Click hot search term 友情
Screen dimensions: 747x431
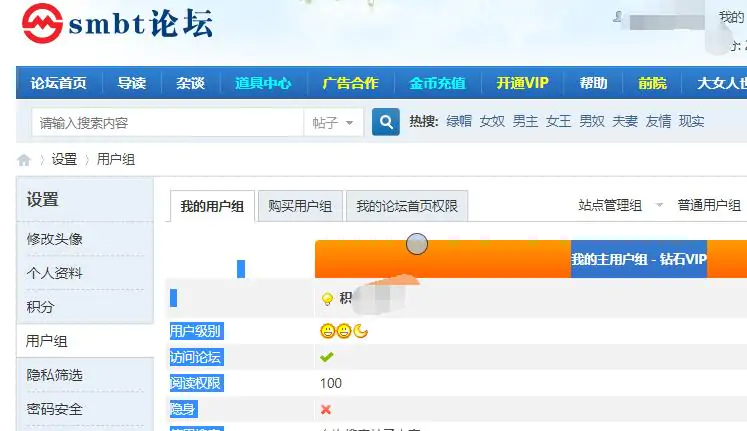(658, 121)
